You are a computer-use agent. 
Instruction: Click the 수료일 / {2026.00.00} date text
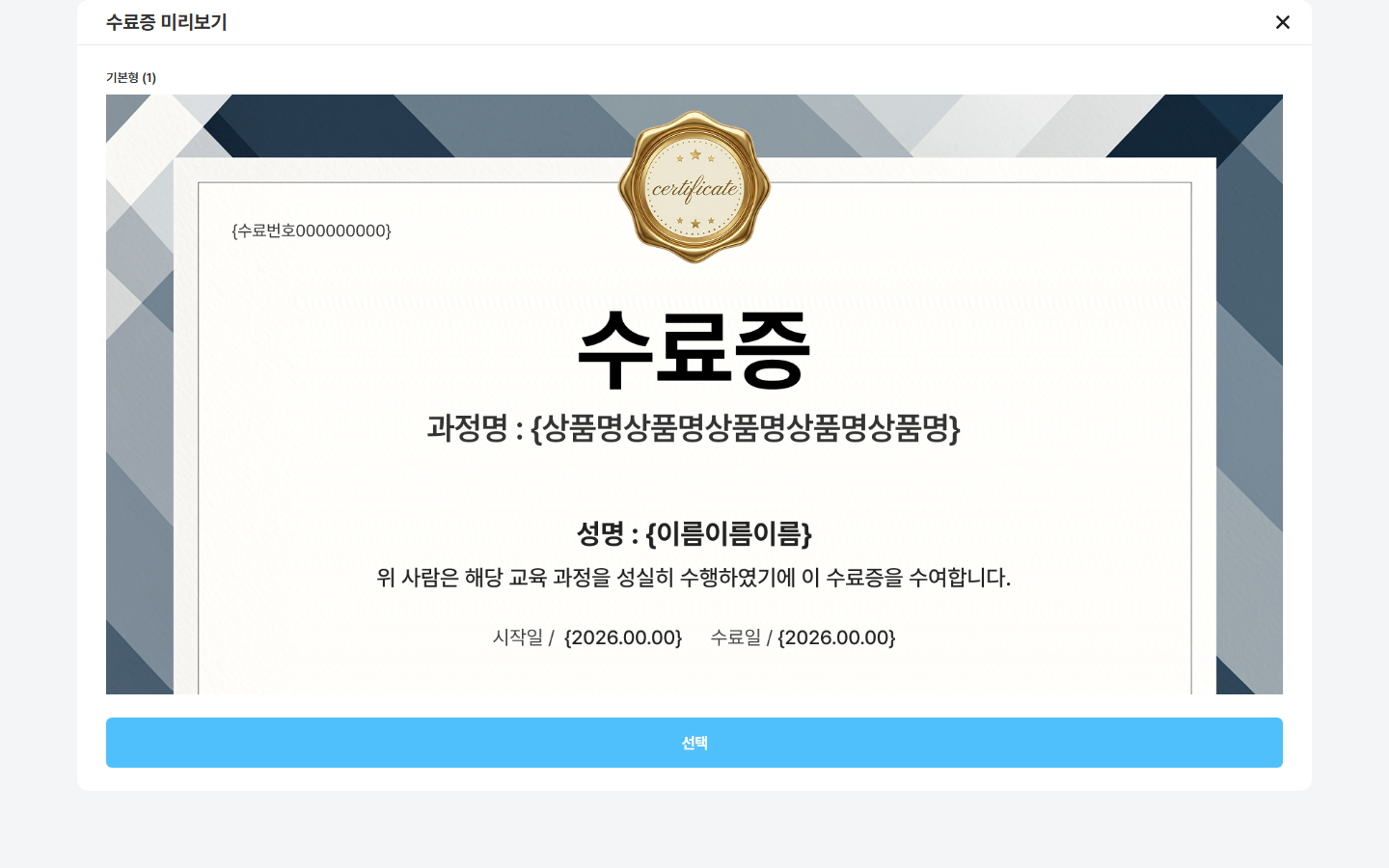(803, 637)
